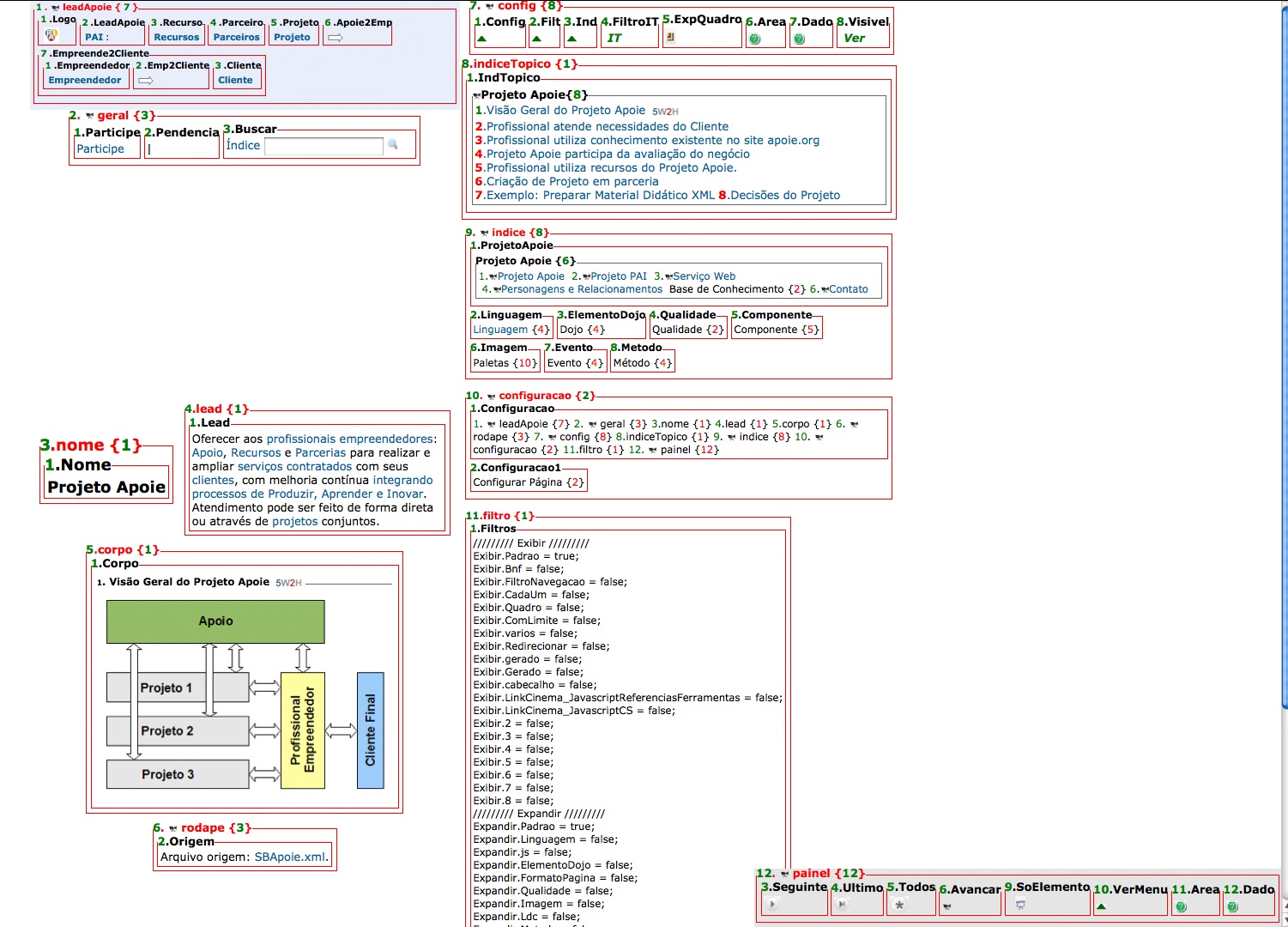Toggle visibility with the 'Ver' control
Viewport: 1288px width, 927px height.
pyautogui.click(x=854, y=38)
